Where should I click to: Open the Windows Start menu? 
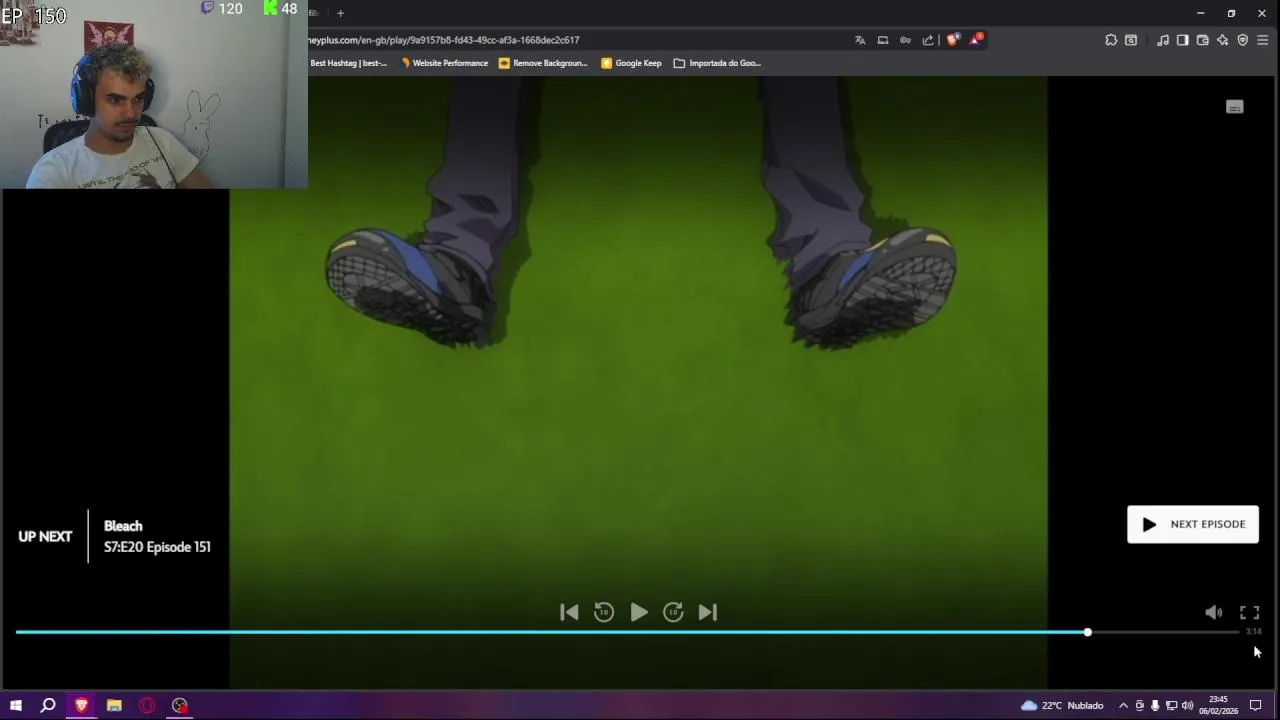click(x=16, y=705)
